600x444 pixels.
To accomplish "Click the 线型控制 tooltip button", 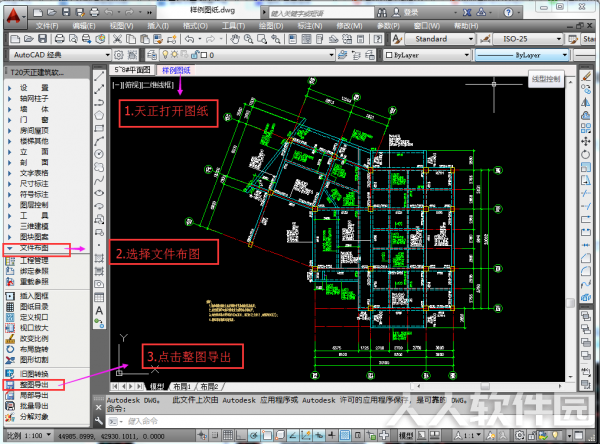I will pos(546,79).
